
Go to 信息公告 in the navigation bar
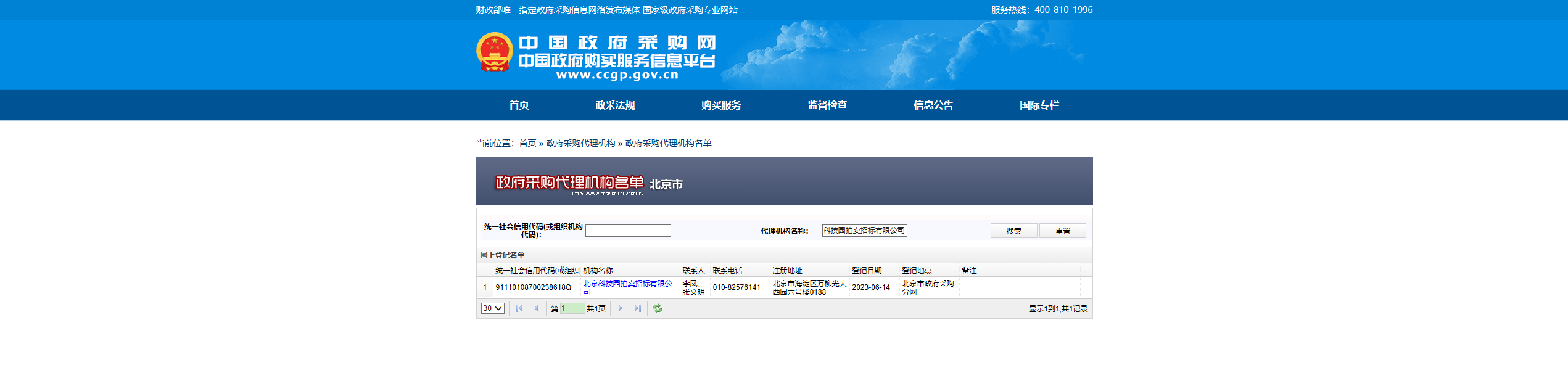click(933, 105)
